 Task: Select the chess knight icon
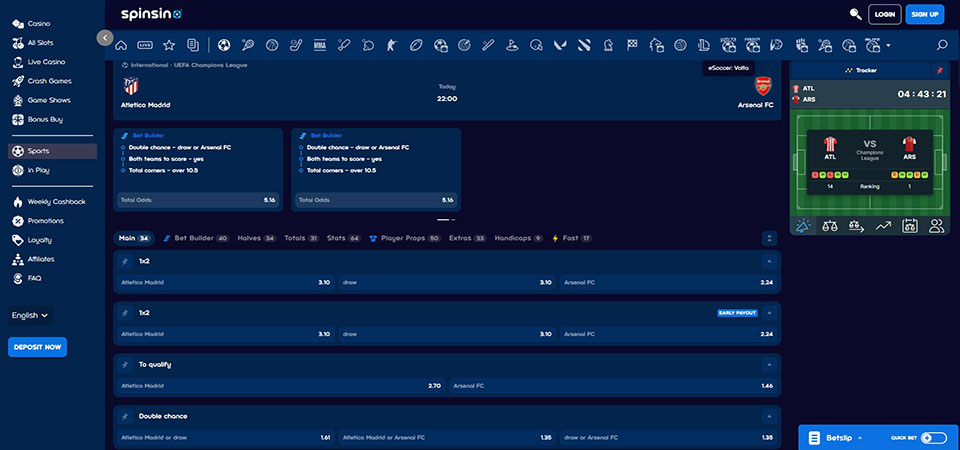coord(608,45)
